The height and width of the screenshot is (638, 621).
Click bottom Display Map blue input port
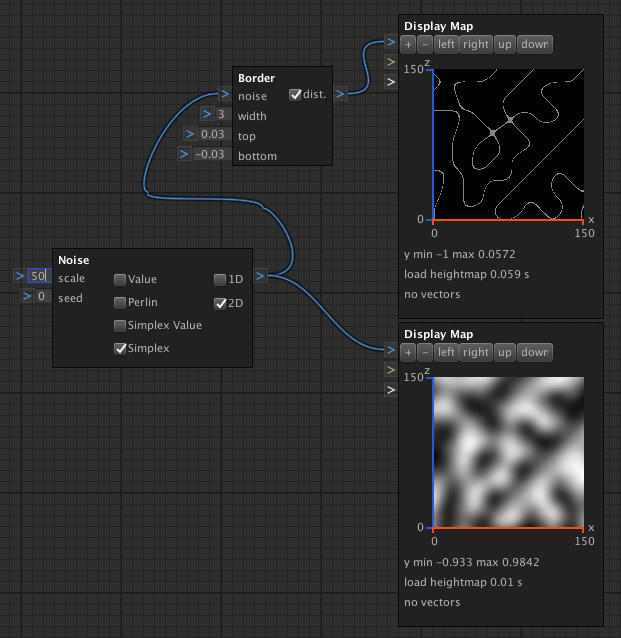point(391,350)
